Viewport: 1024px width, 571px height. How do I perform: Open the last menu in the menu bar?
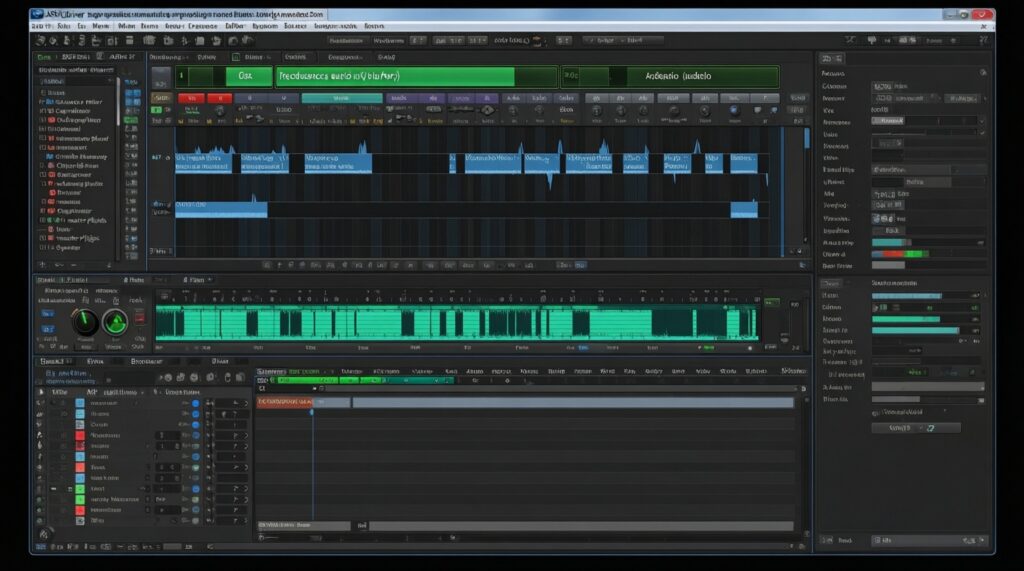click(x=374, y=26)
